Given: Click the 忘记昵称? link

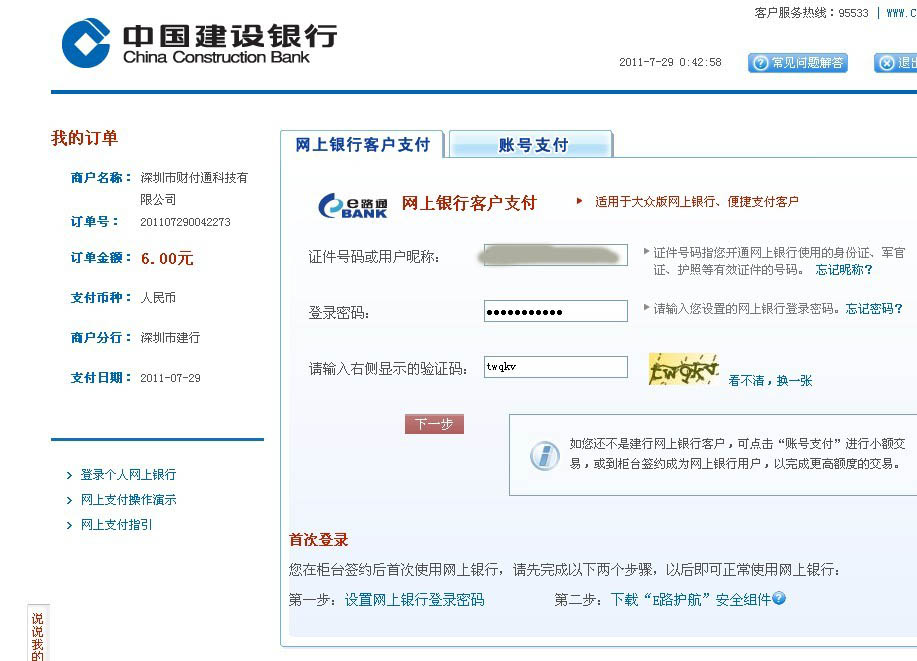Looking at the screenshot, I should tap(844, 270).
